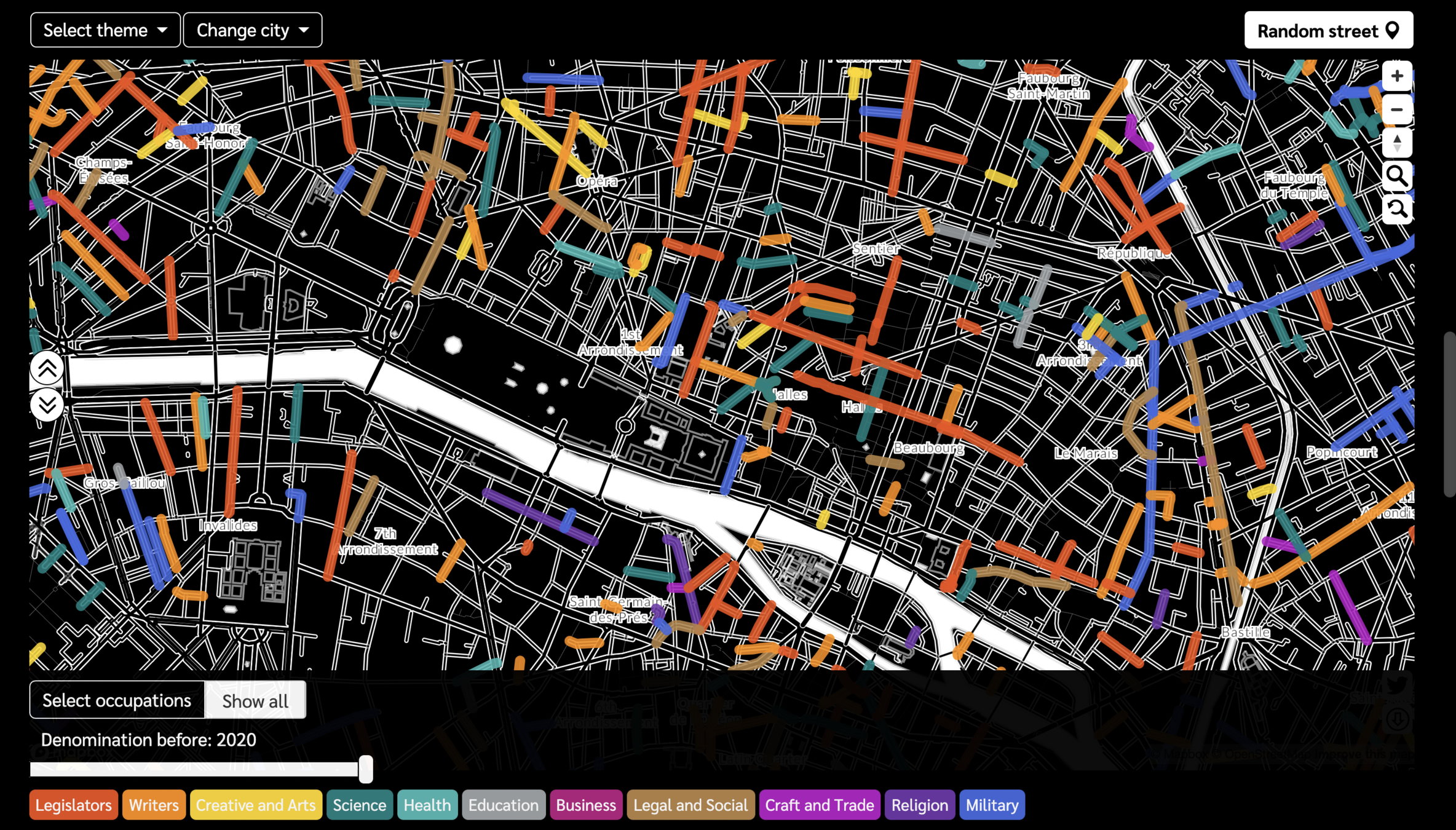Reset map bearing with compass button
This screenshot has height=830, width=1456.
click(1396, 143)
